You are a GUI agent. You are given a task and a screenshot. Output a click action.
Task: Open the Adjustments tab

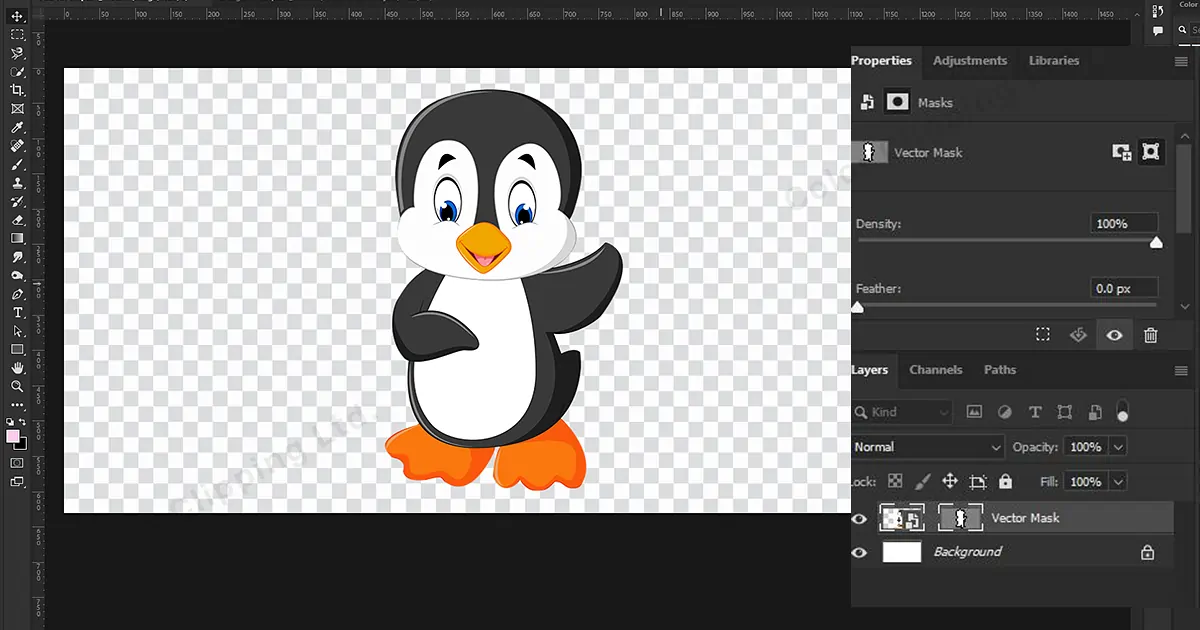[x=969, y=61]
